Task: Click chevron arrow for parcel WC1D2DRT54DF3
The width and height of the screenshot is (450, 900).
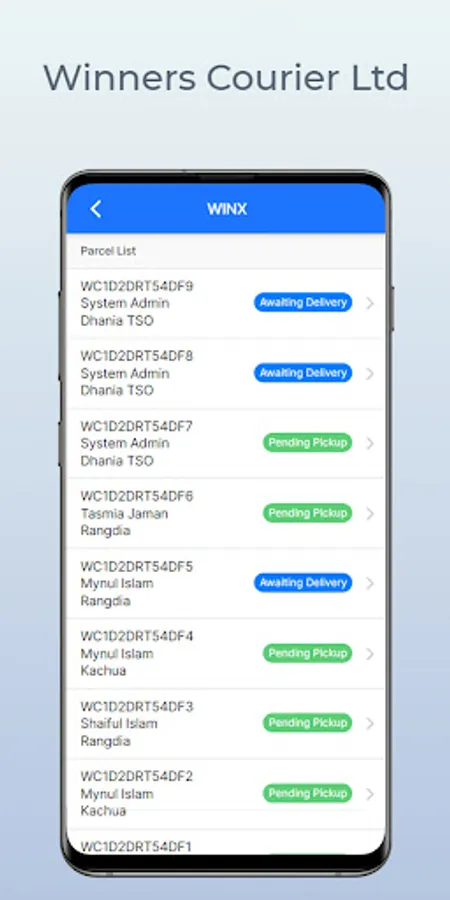Action: pyautogui.click(x=370, y=724)
